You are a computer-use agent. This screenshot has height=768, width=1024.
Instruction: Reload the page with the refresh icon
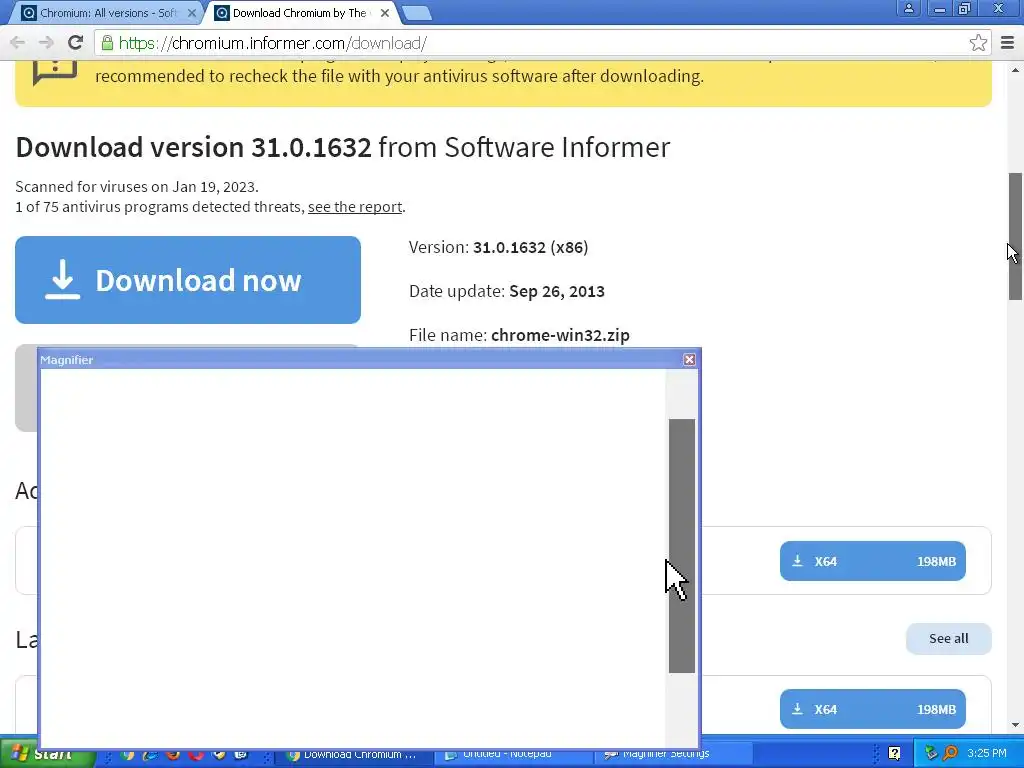click(75, 43)
